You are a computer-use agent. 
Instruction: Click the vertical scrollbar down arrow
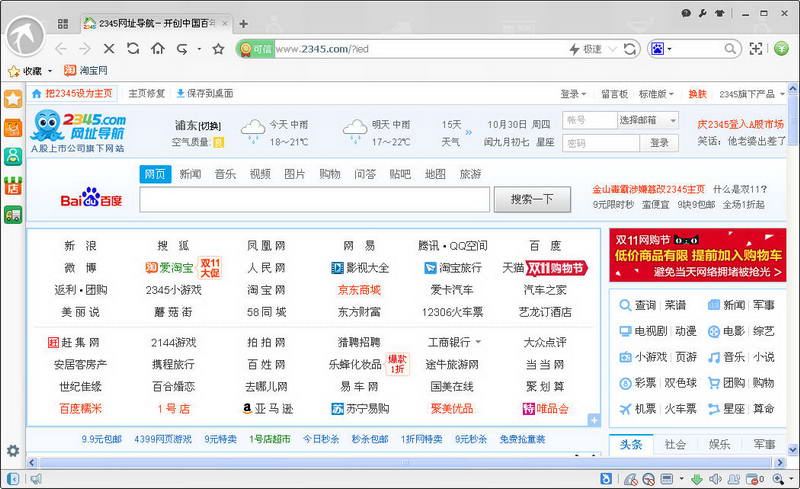click(792, 450)
